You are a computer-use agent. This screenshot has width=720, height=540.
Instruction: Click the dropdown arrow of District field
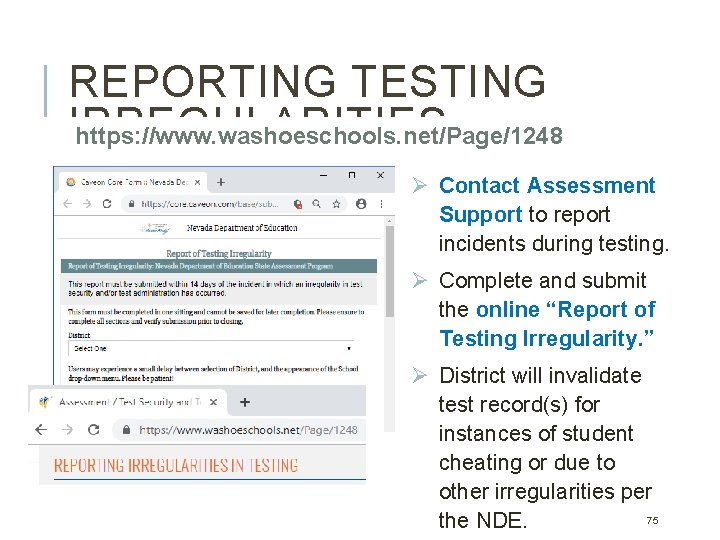349,349
